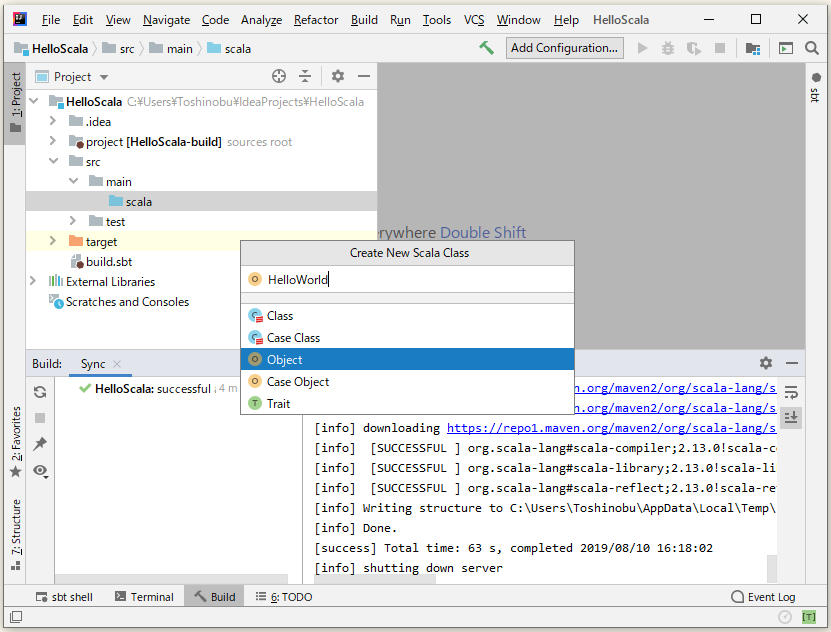Click the locate target crosshair icon
Viewport: 831px width, 632px height.
[x=279, y=76]
